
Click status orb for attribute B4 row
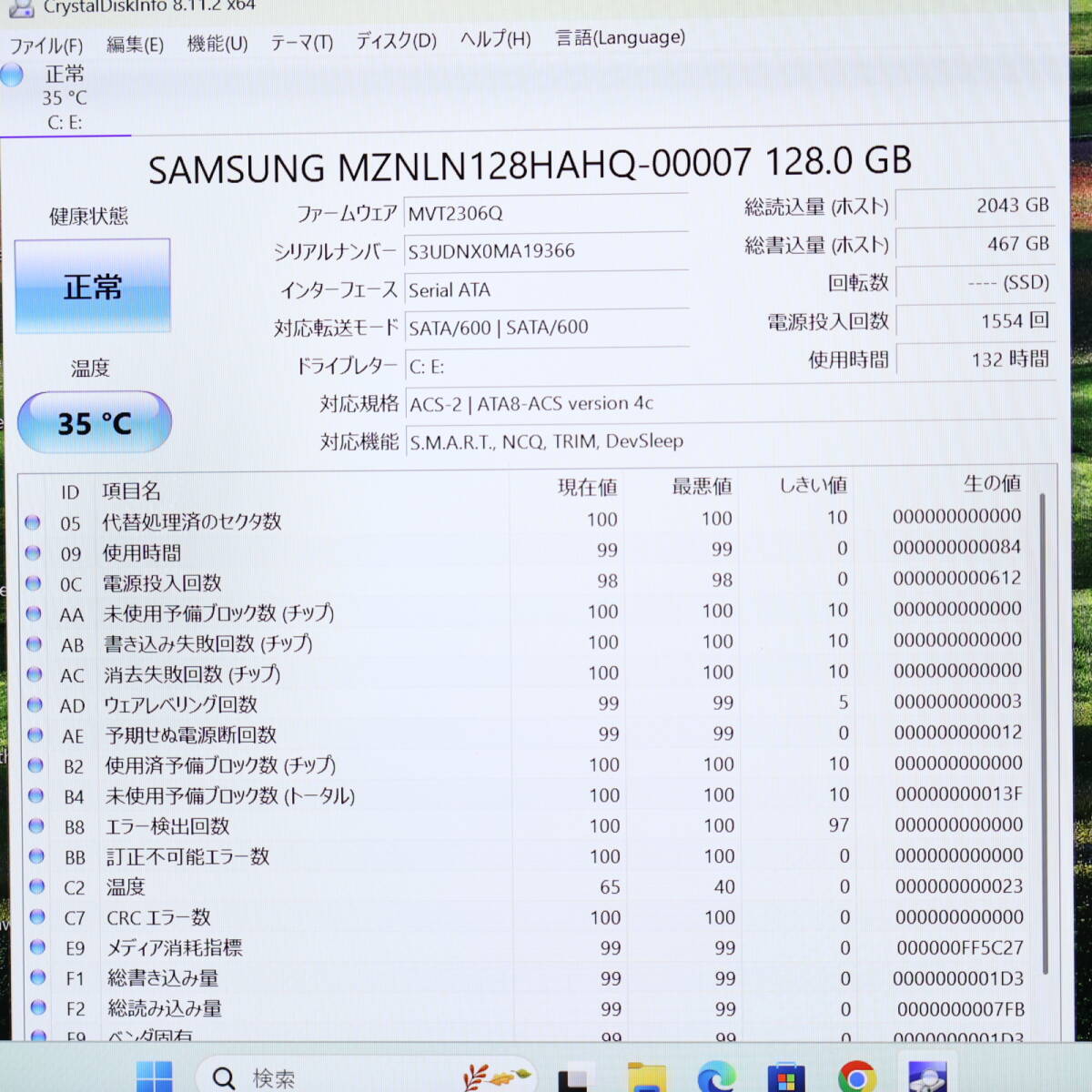coord(35,795)
